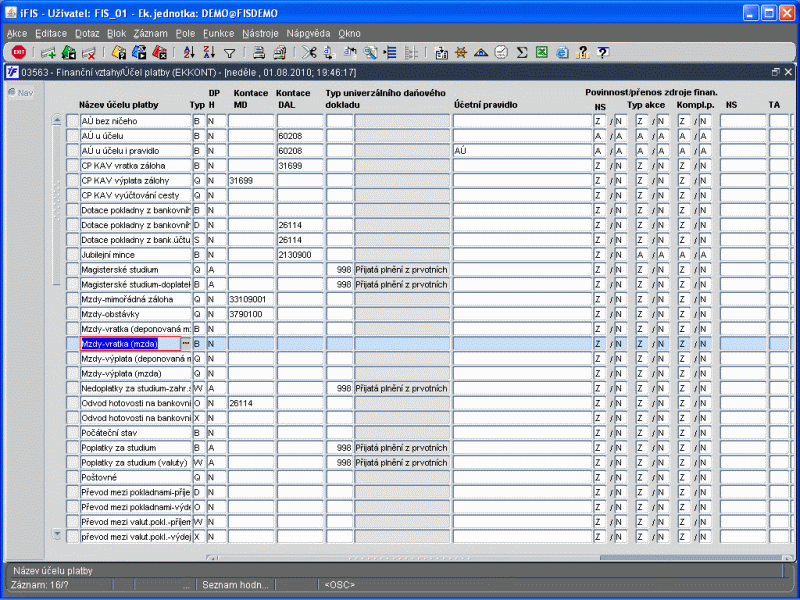Screen dimensions: 800x600
Task: Export to Excel via green spreadsheet icon
Action: coord(541,52)
